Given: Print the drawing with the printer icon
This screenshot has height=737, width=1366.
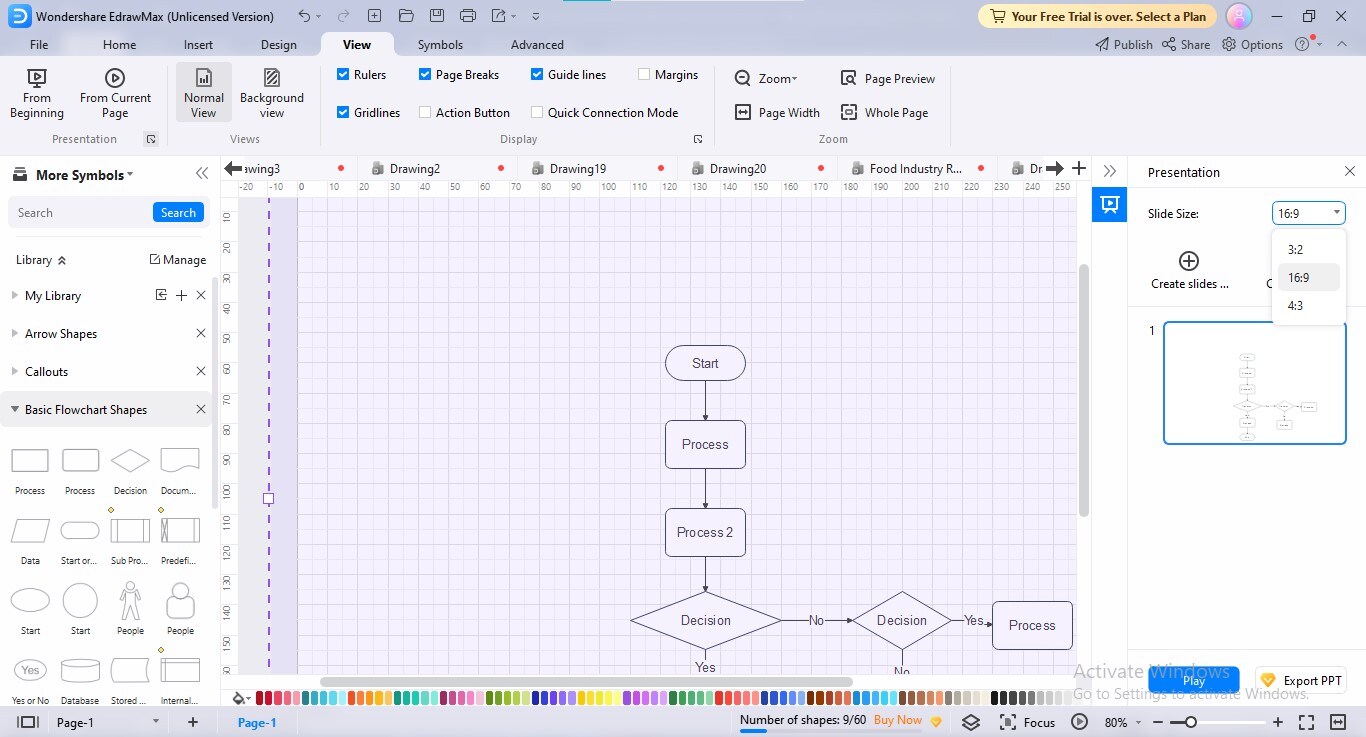Looking at the screenshot, I should pos(468,16).
